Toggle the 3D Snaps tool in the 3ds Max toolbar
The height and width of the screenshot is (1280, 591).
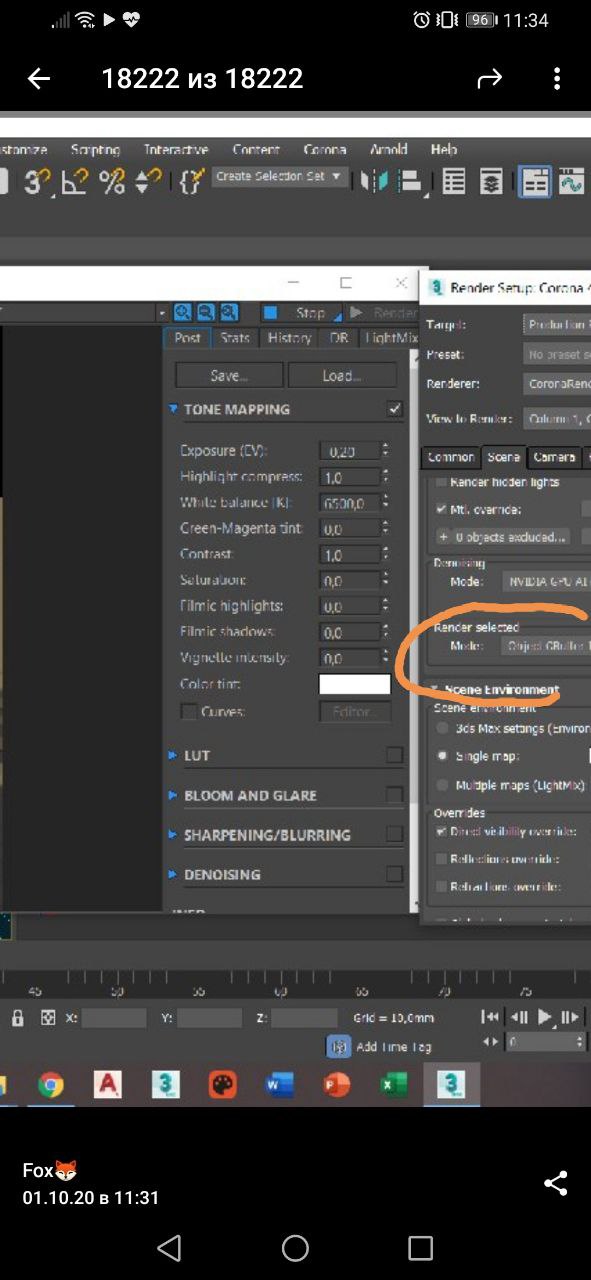point(37,181)
